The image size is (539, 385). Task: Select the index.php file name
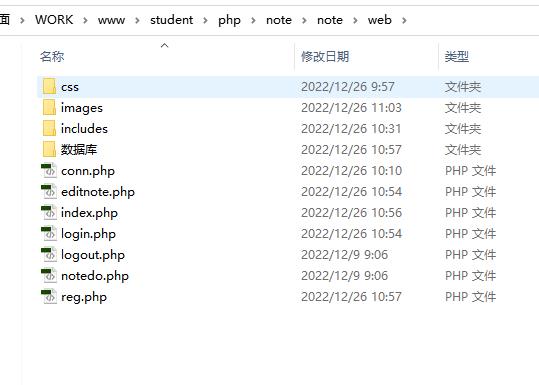coord(89,213)
